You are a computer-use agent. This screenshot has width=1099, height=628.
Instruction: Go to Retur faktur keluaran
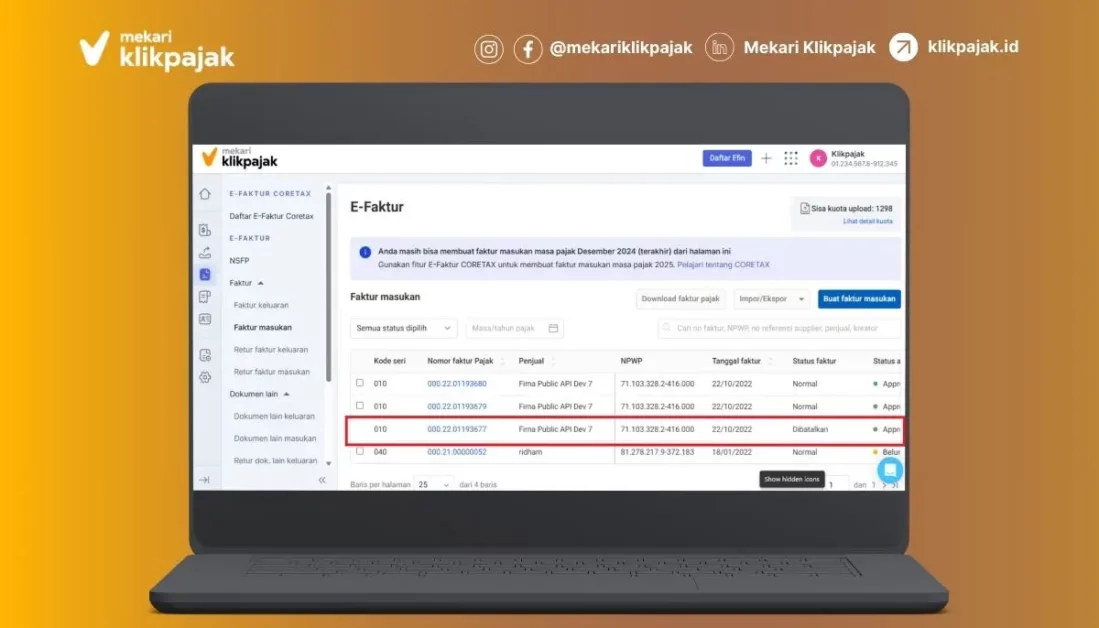(x=271, y=350)
